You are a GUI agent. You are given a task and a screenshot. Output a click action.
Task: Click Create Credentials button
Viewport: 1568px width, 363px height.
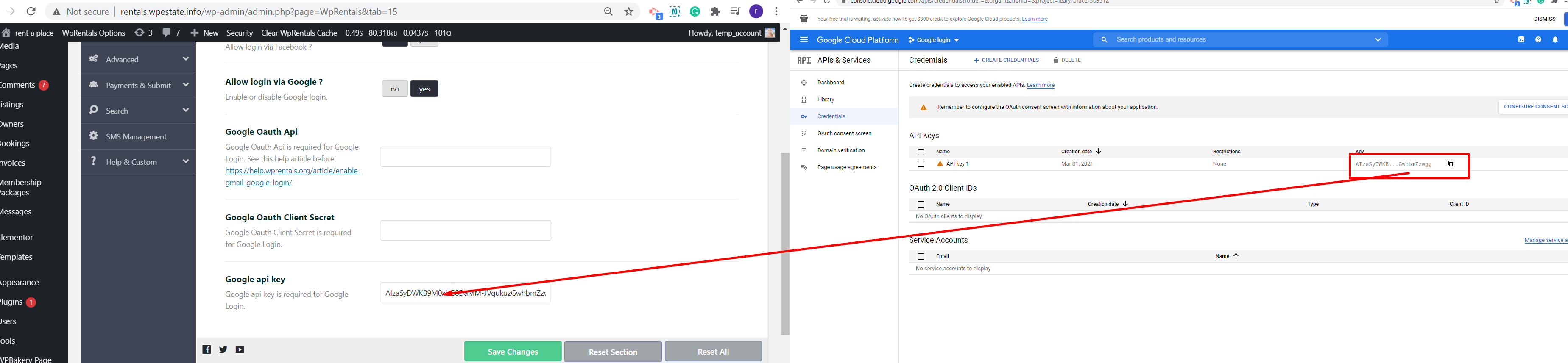pyautogui.click(x=1006, y=60)
